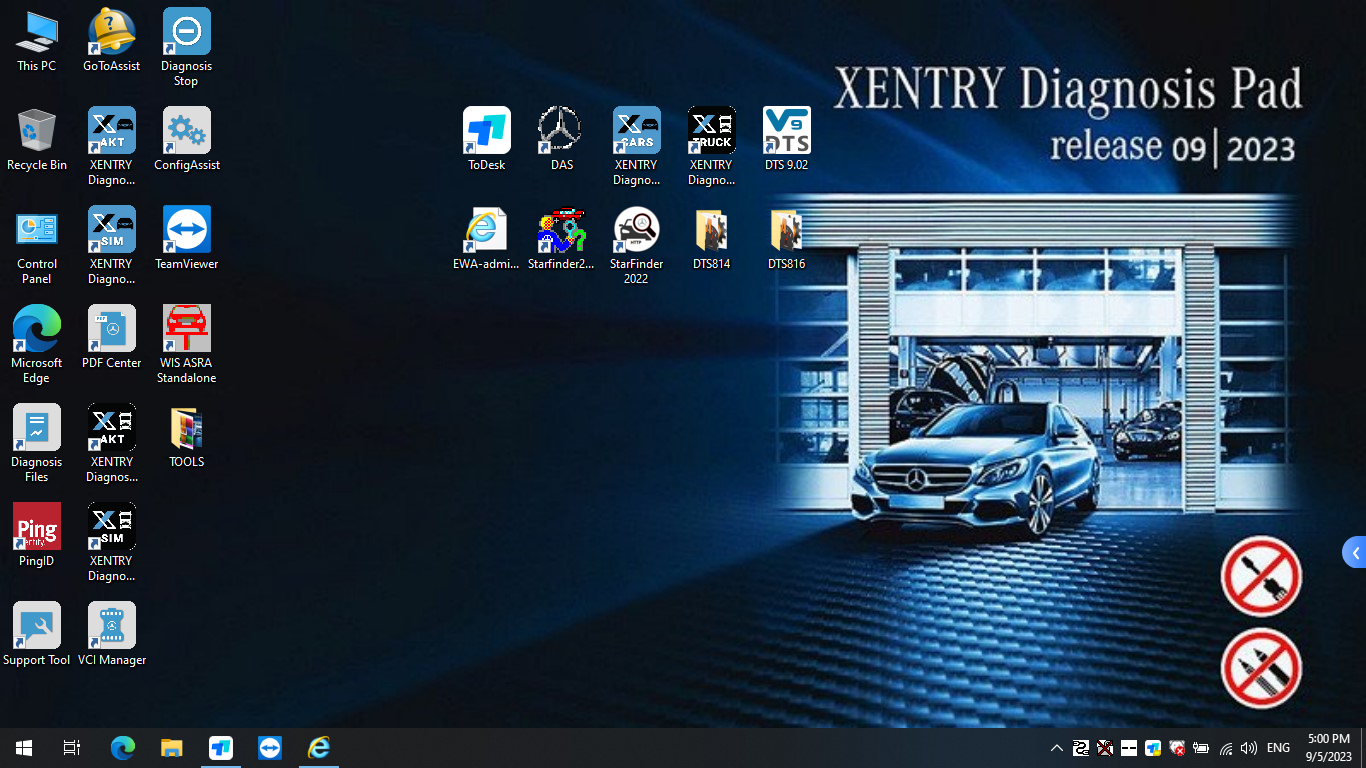This screenshot has height=768, width=1366.
Task: Open ConfigAssist
Action: pyautogui.click(x=186, y=130)
